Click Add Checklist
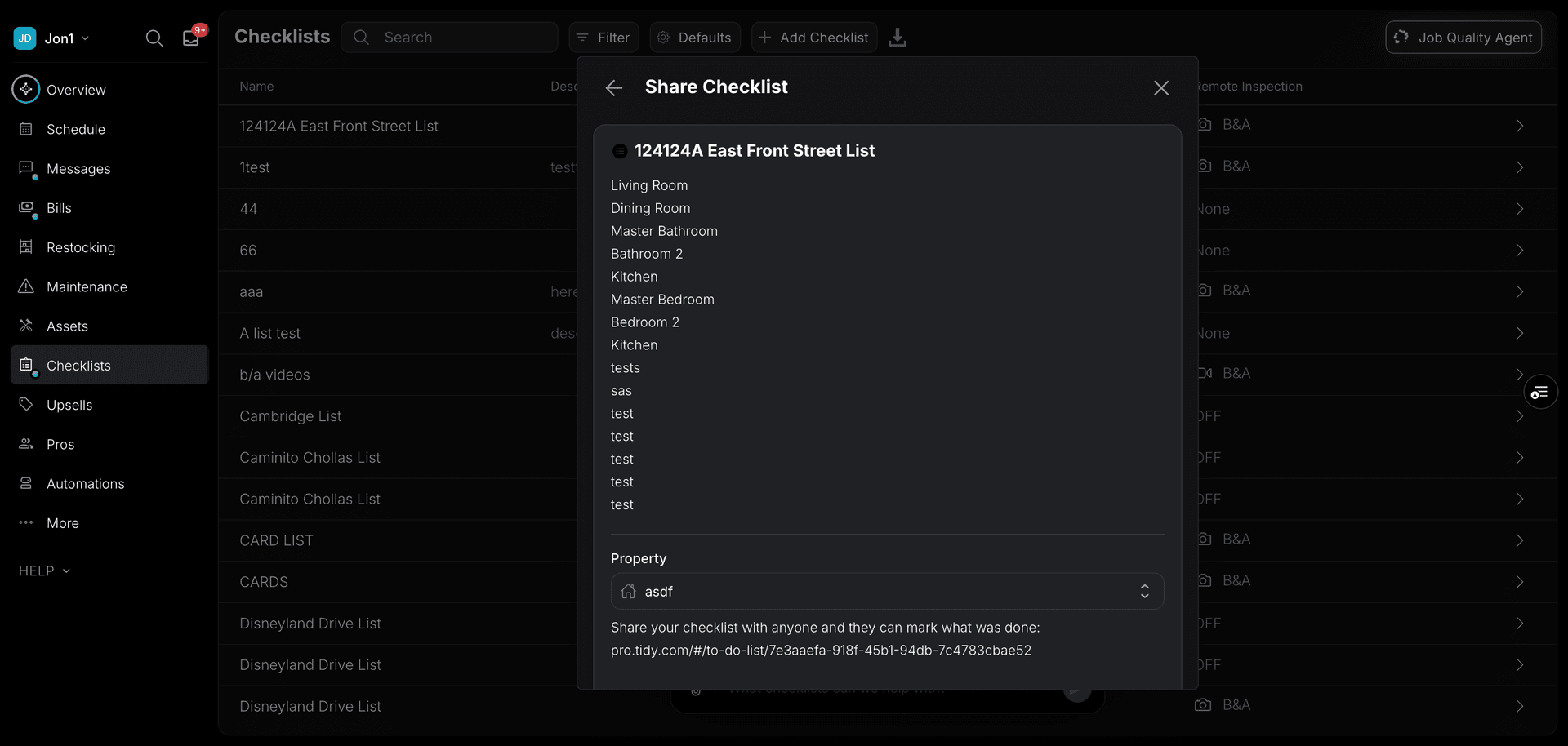The image size is (1568, 746). pyautogui.click(x=813, y=38)
